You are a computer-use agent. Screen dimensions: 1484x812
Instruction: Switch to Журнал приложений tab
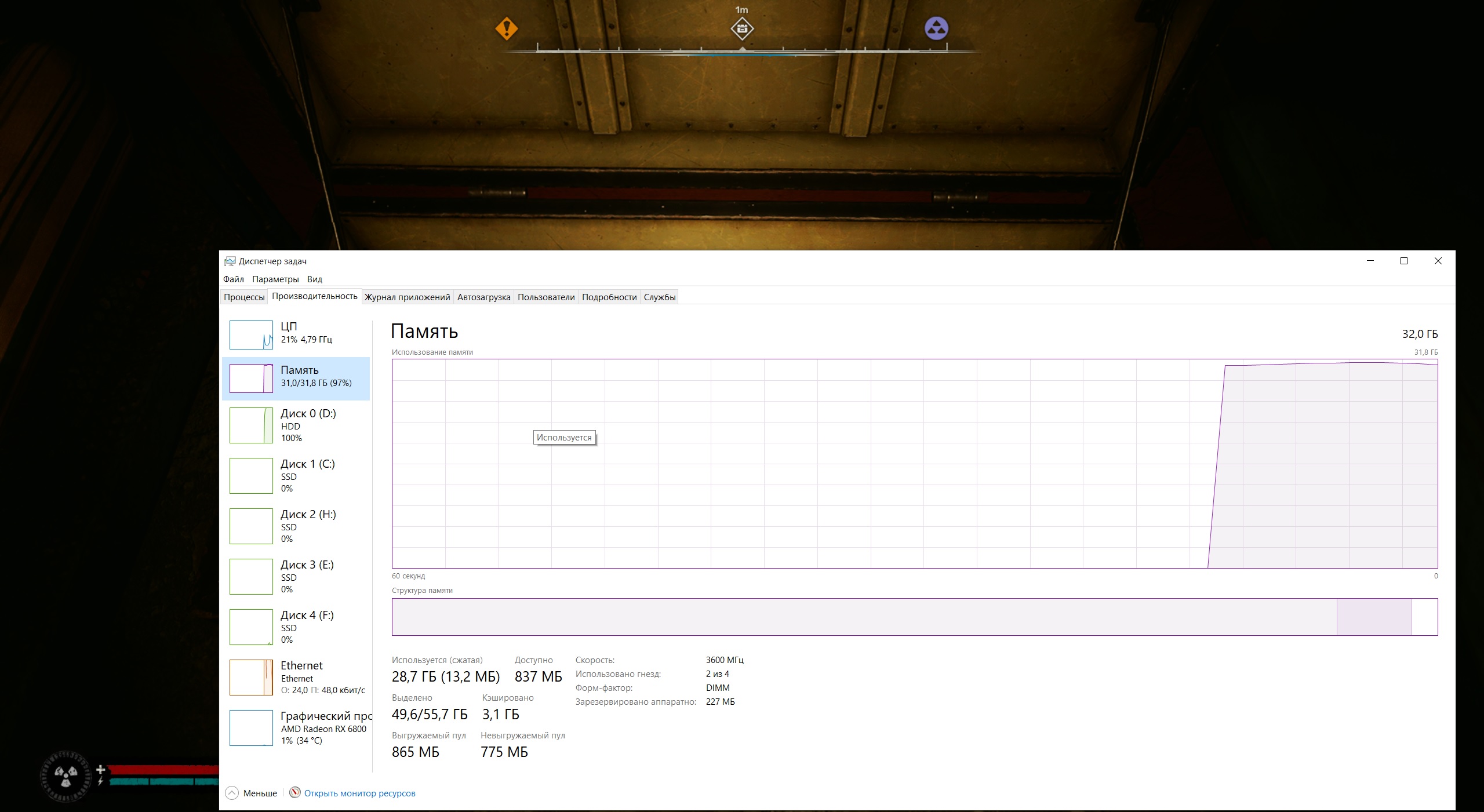click(x=407, y=297)
